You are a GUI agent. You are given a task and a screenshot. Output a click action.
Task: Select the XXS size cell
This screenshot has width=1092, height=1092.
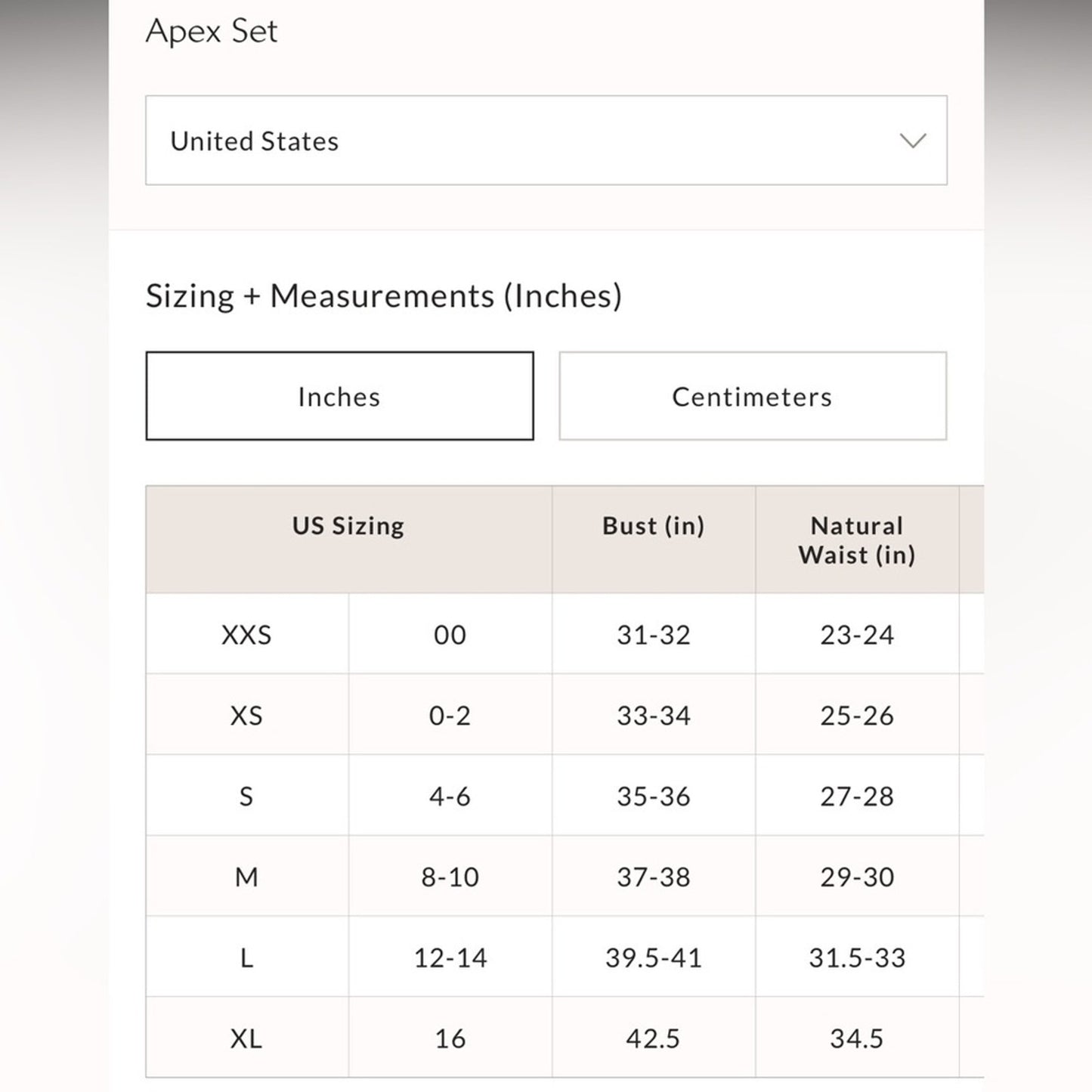246,635
